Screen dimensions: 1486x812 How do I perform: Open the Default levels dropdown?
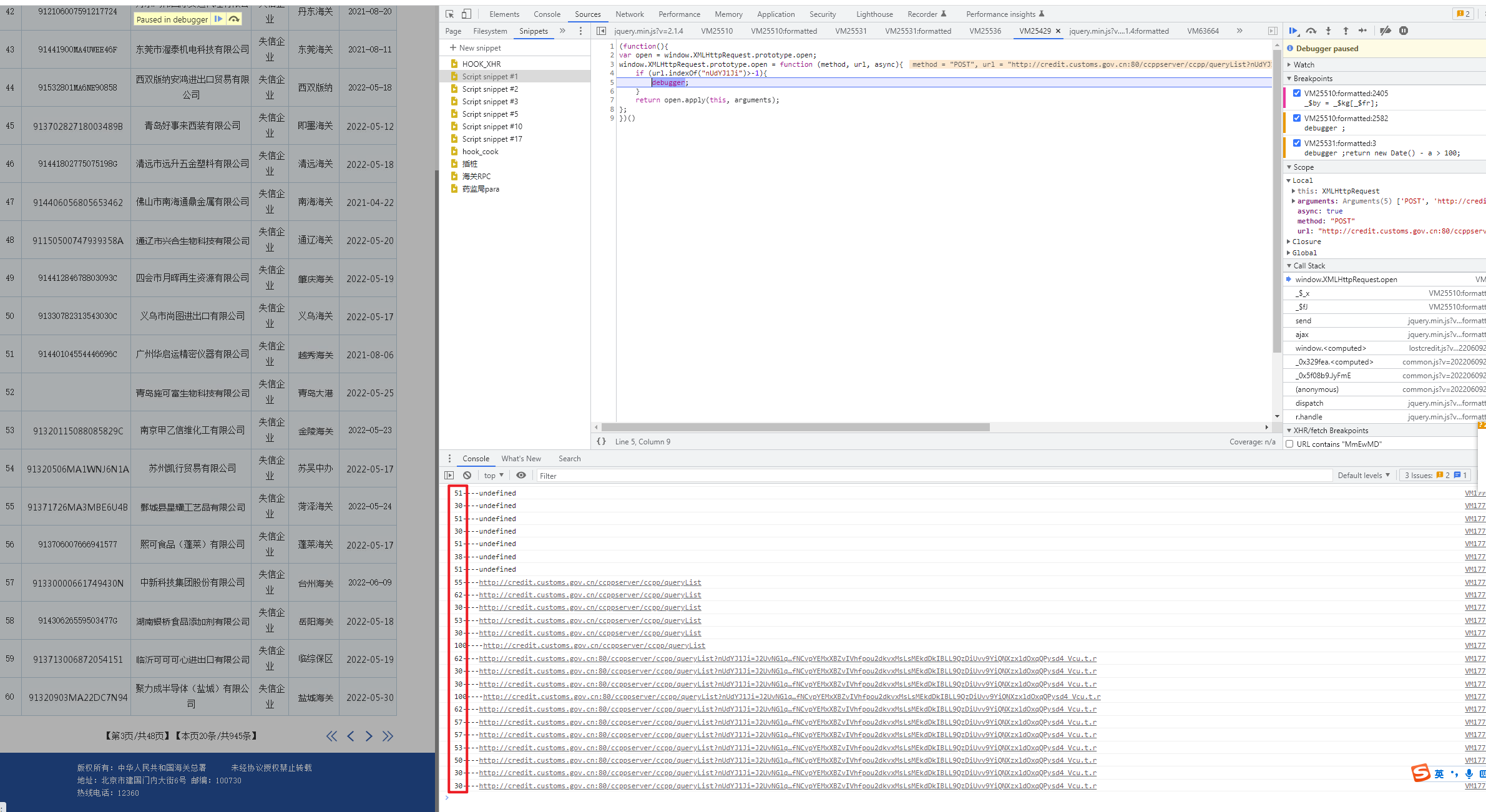[x=1364, y=475]
